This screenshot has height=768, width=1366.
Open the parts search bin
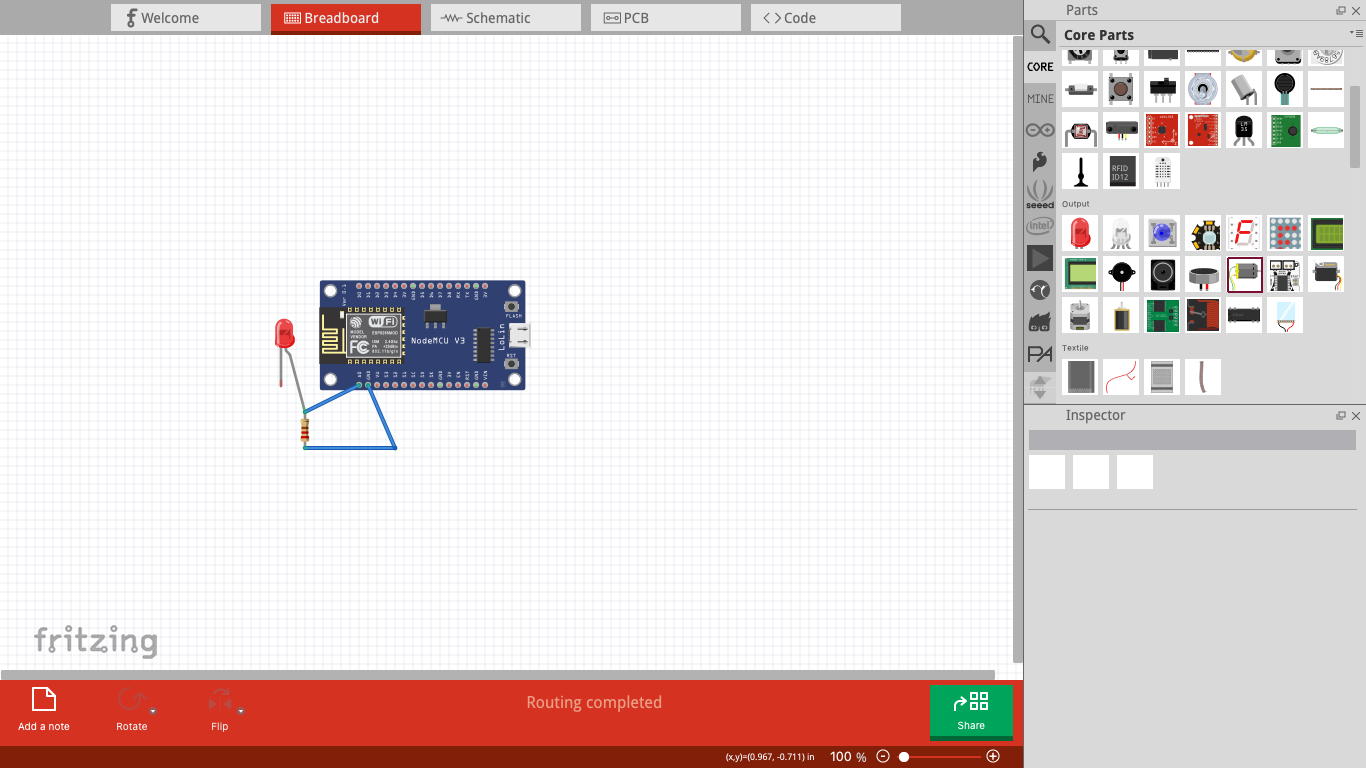coord(1040,35)
